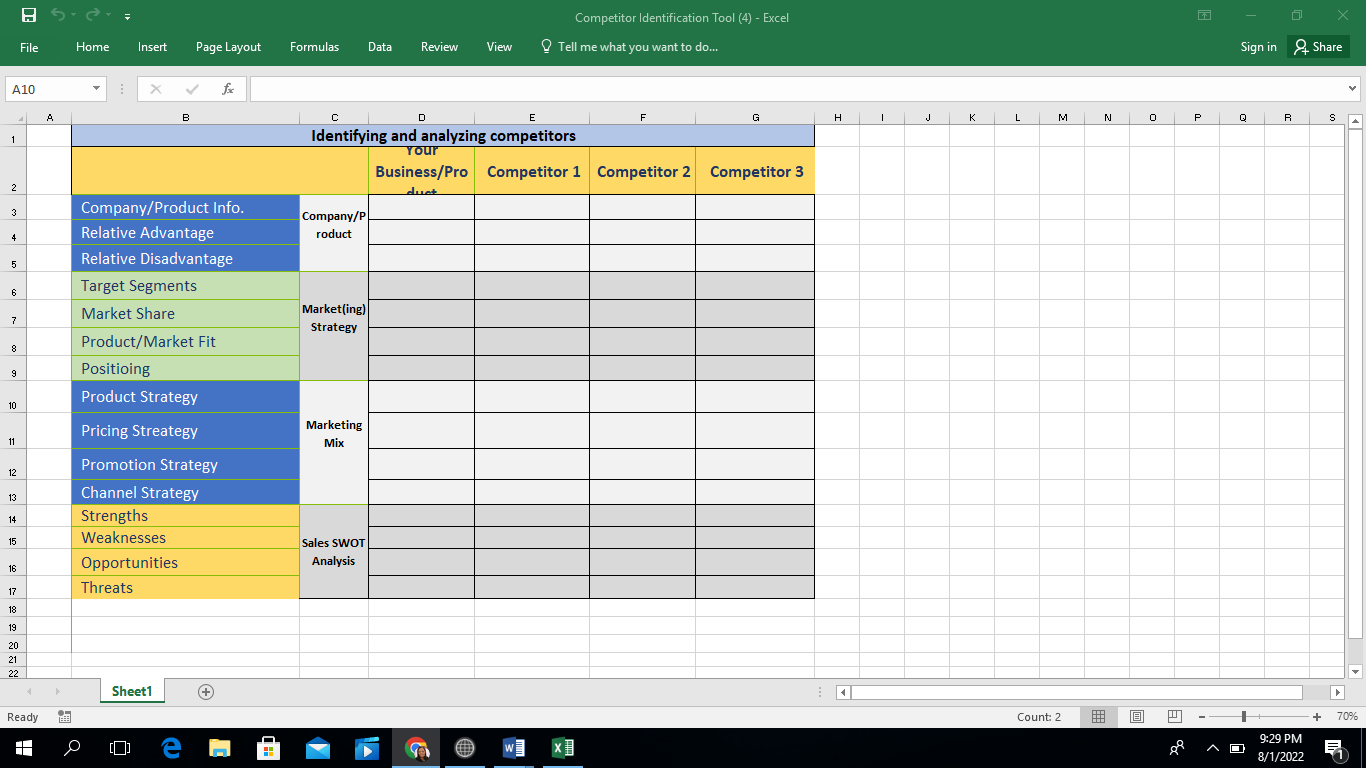1366x768 pixels.
Task: Open the Ribbon Display Options dropdown
Action: tap(1204, 15)
